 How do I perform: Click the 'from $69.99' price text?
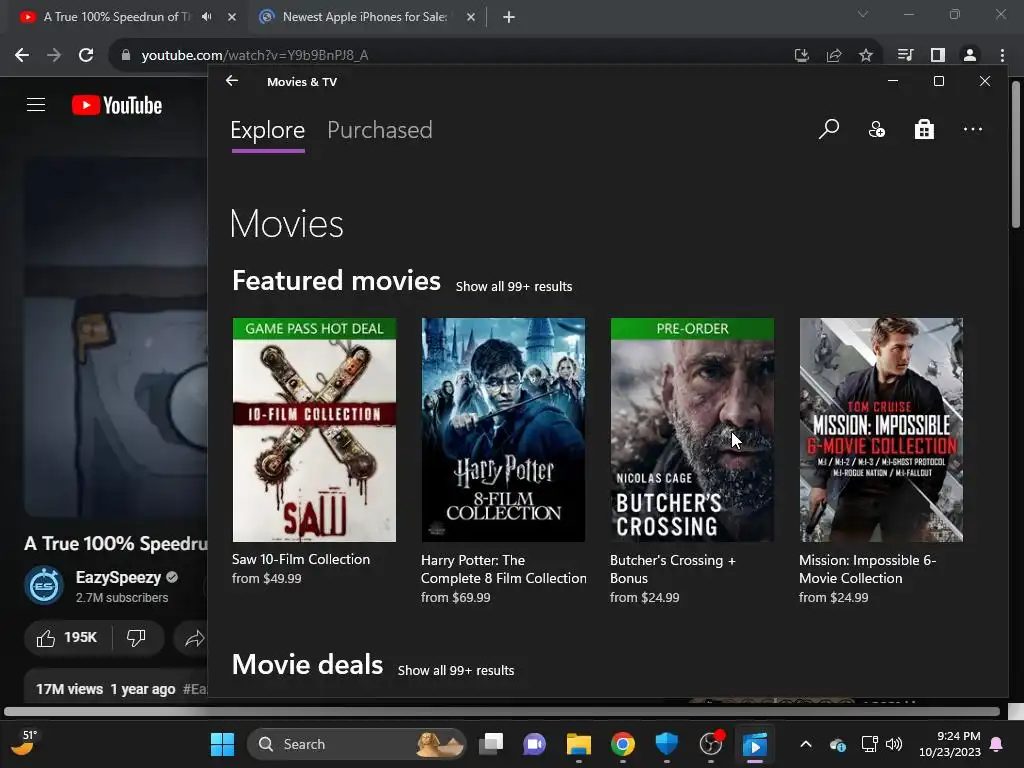click(455, 598)
